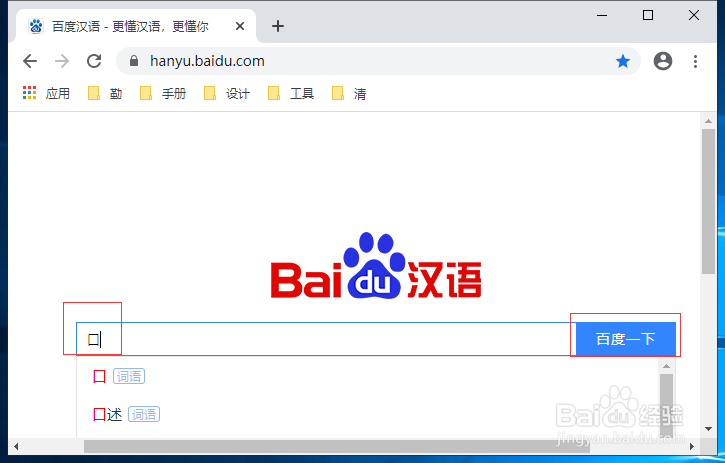Focus the Baidu Hanyu search input
This screenshot has height=463, width=725.
[x=326, y=339]
